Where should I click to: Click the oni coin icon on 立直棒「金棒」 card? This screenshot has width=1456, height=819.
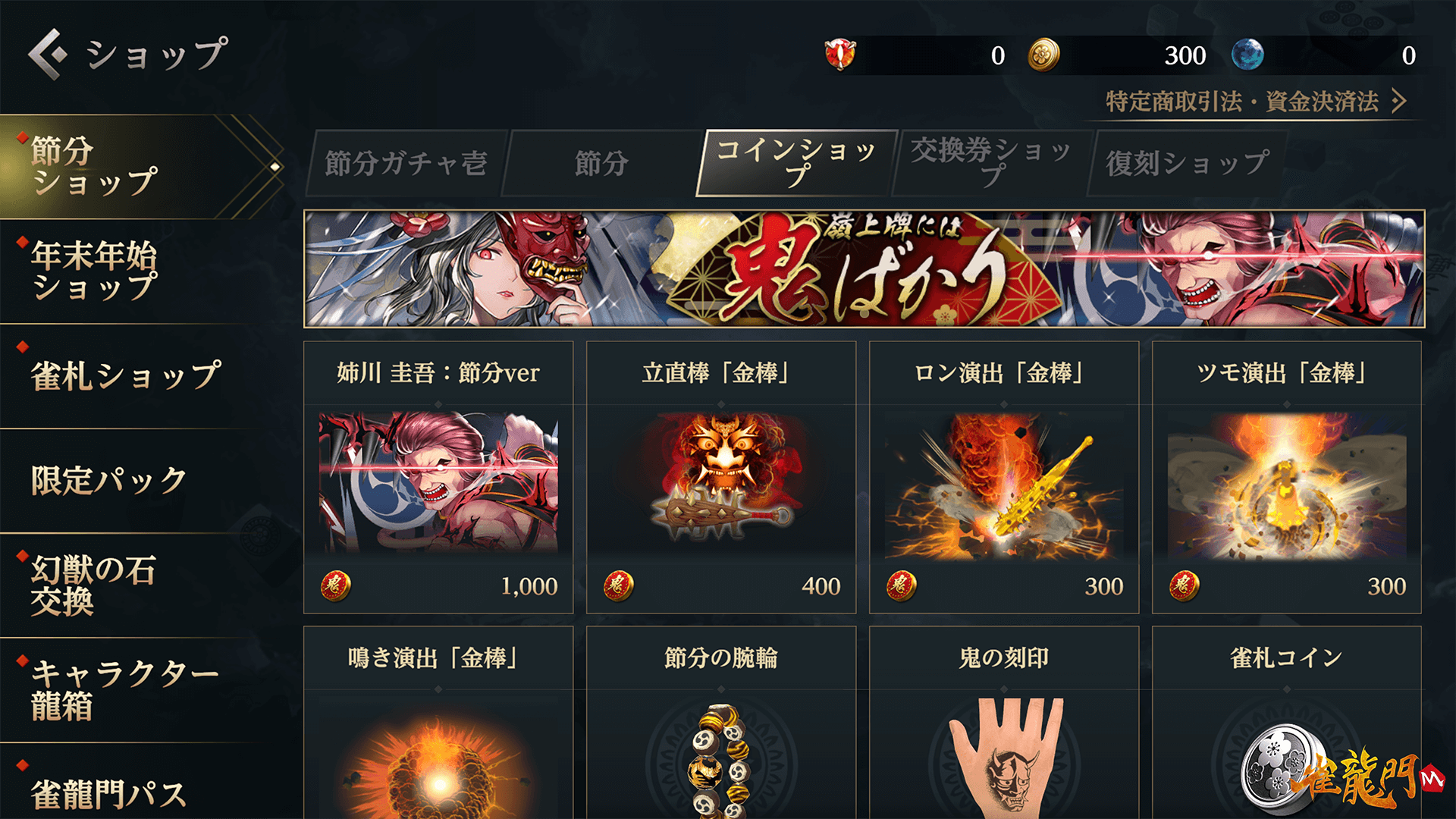point(618,586)
